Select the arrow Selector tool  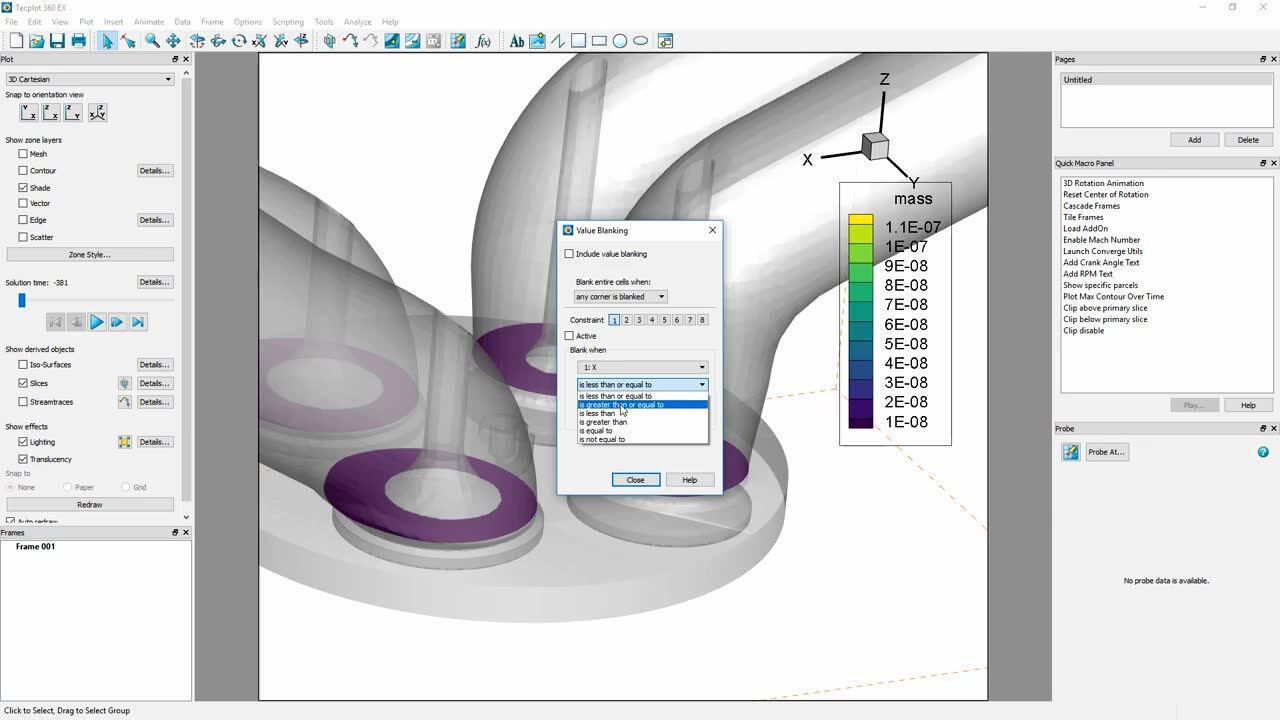(107, 41)
